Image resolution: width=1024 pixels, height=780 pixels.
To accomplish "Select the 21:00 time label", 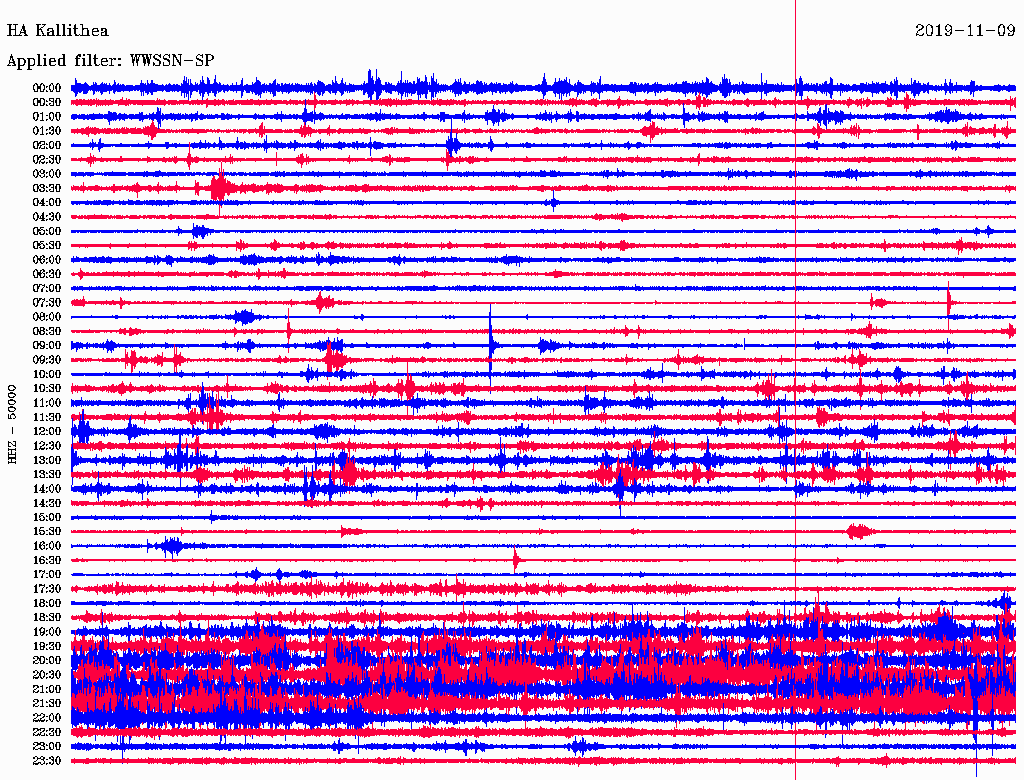I will click(x=47, y=690).
